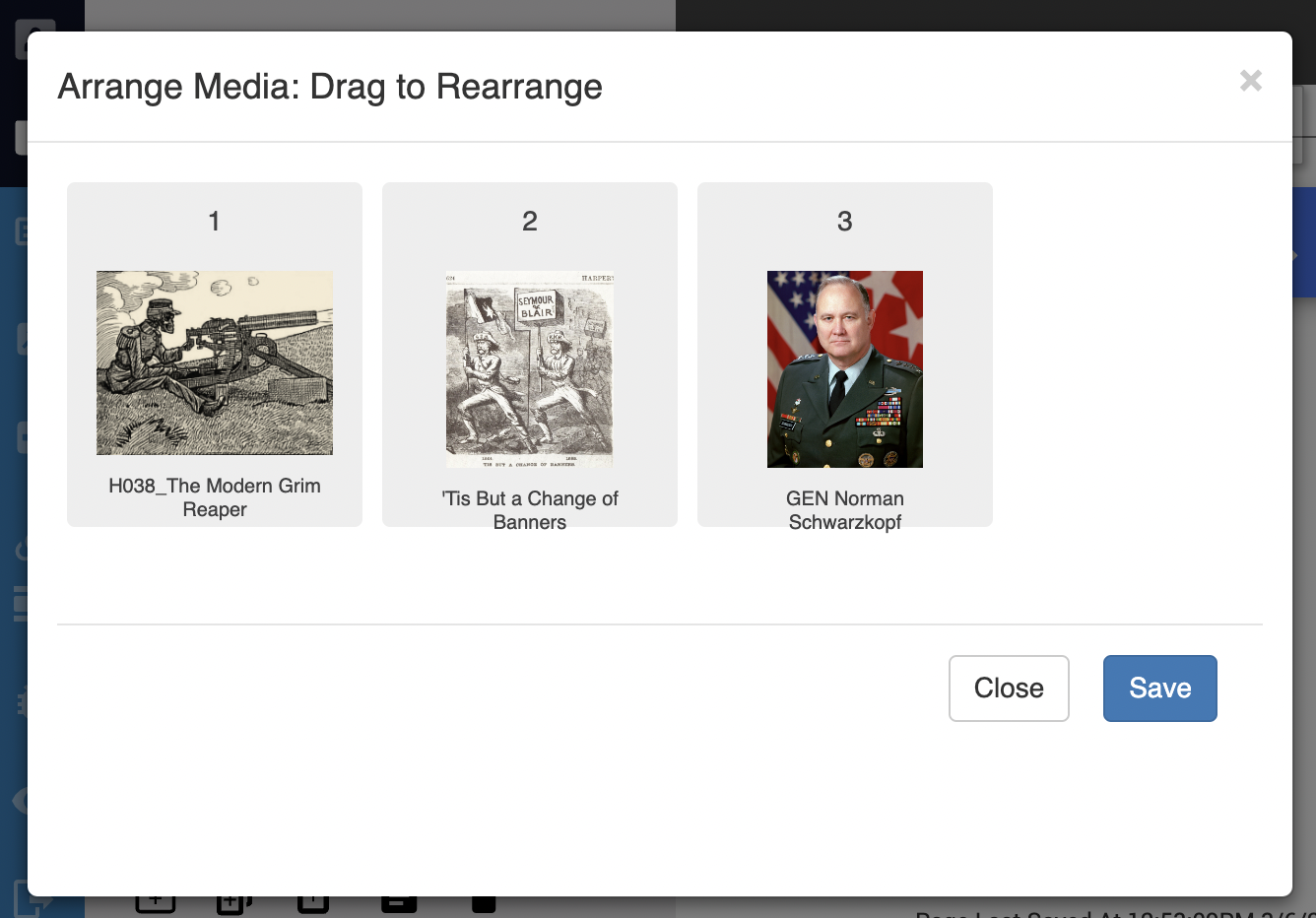1316x918 pixels.
Task: Click position number 1 label
Action: (x=214, y=222)
